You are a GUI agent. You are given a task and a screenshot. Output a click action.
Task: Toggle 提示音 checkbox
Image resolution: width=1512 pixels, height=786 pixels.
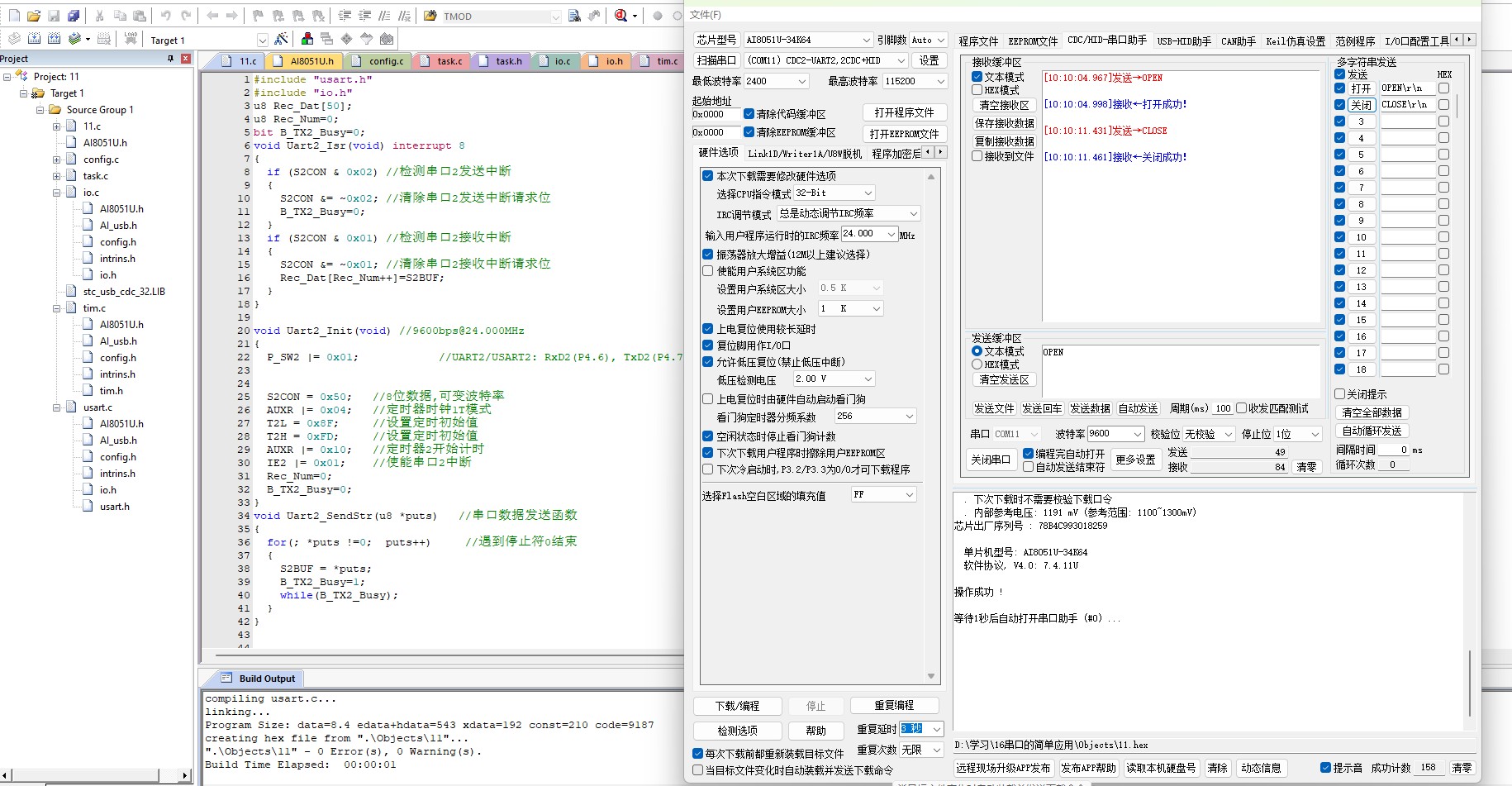(x=1326, y=768)
